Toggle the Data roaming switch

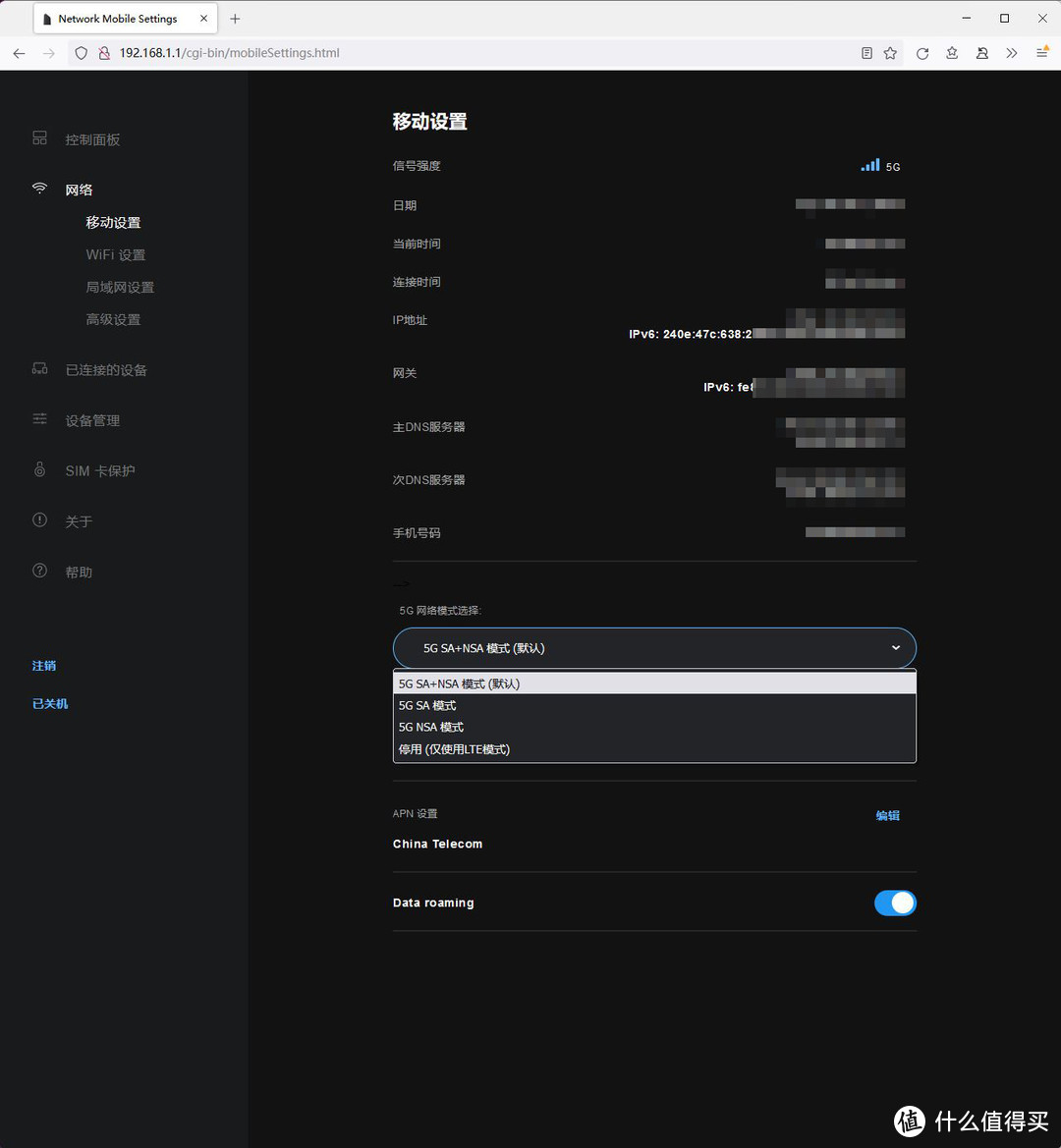pos(895,902)
